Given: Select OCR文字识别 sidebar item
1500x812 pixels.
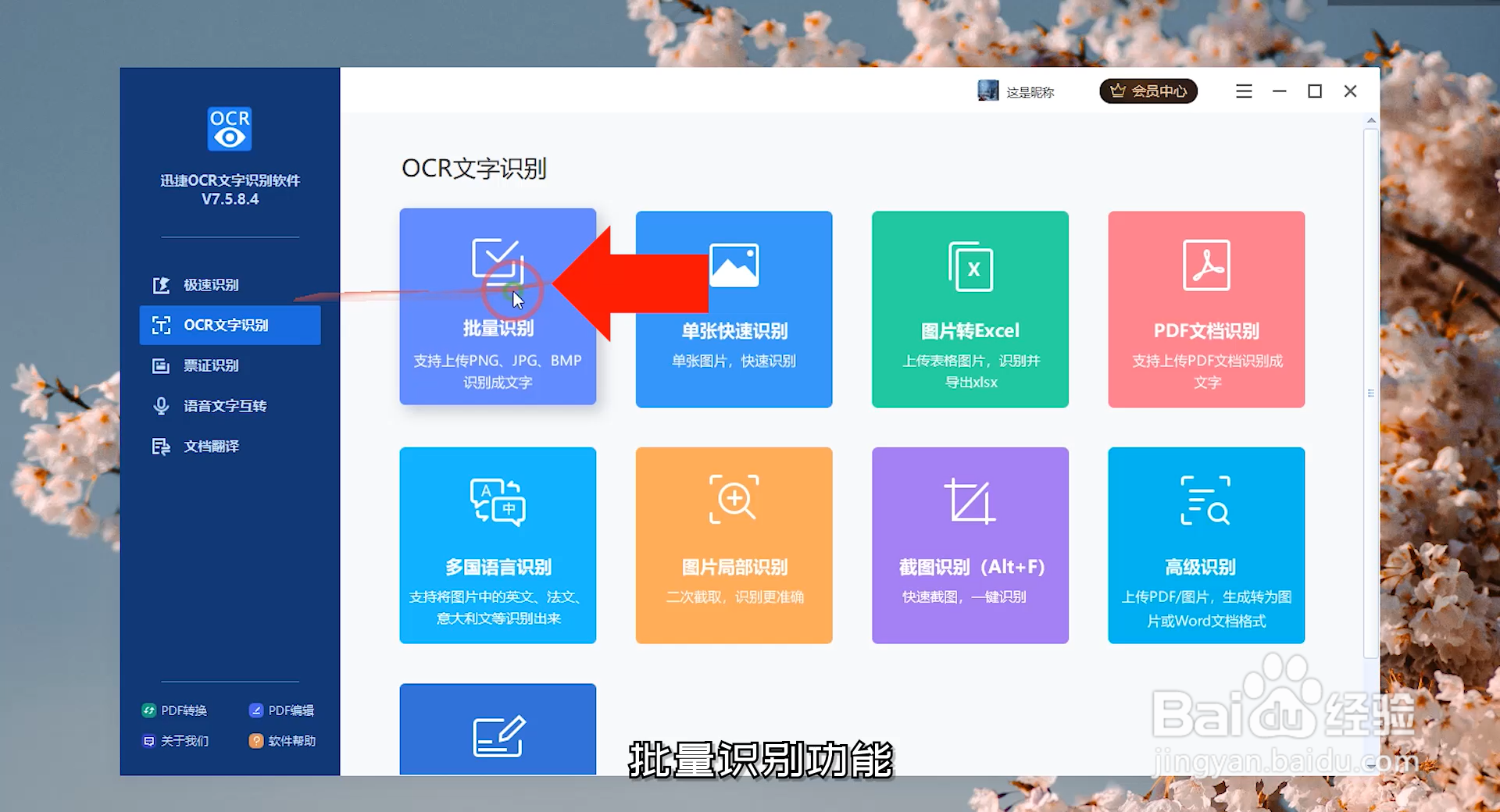Looking at the screenshot, I should 230,325.
